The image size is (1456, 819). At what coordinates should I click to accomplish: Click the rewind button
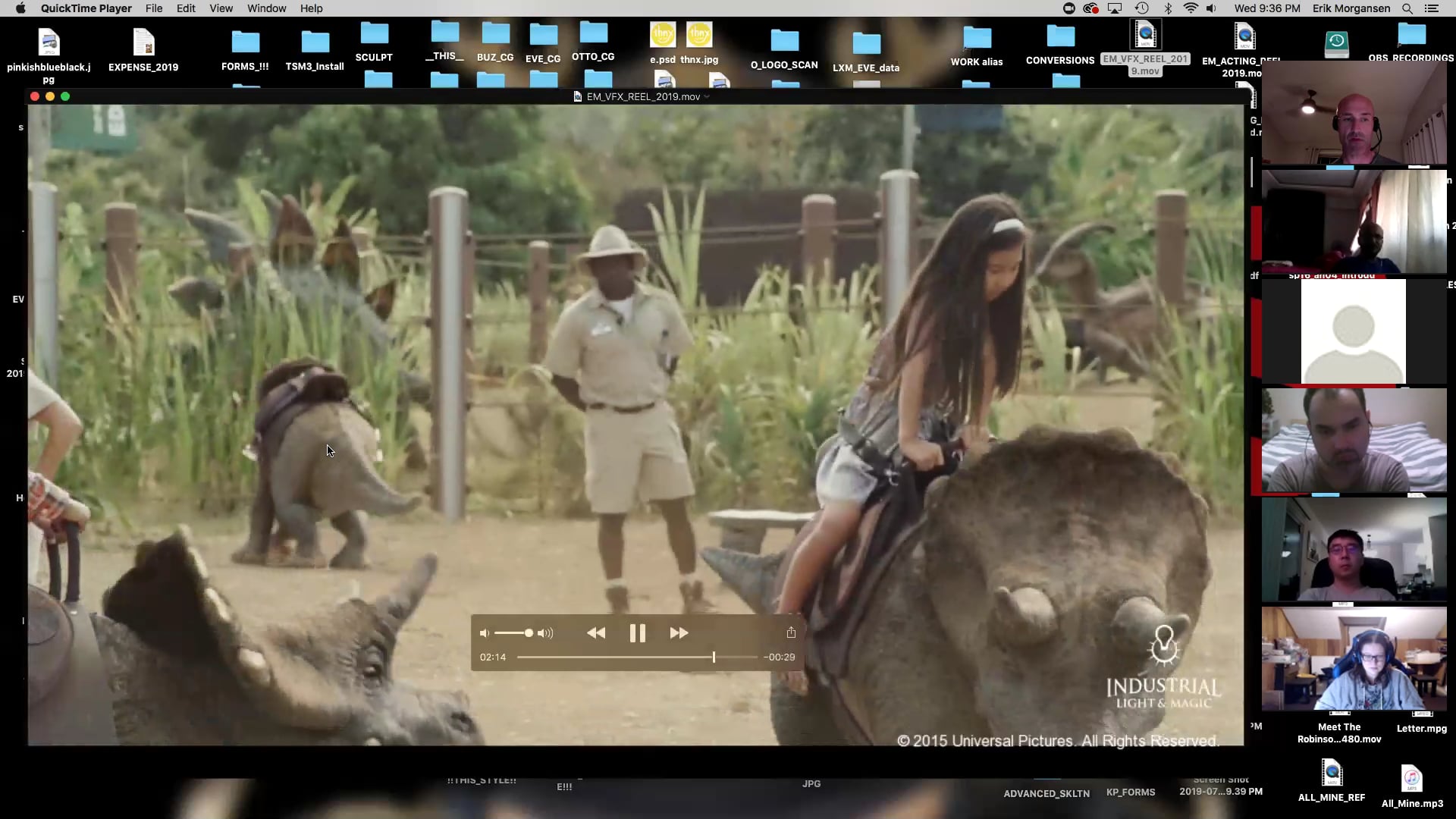596,633
